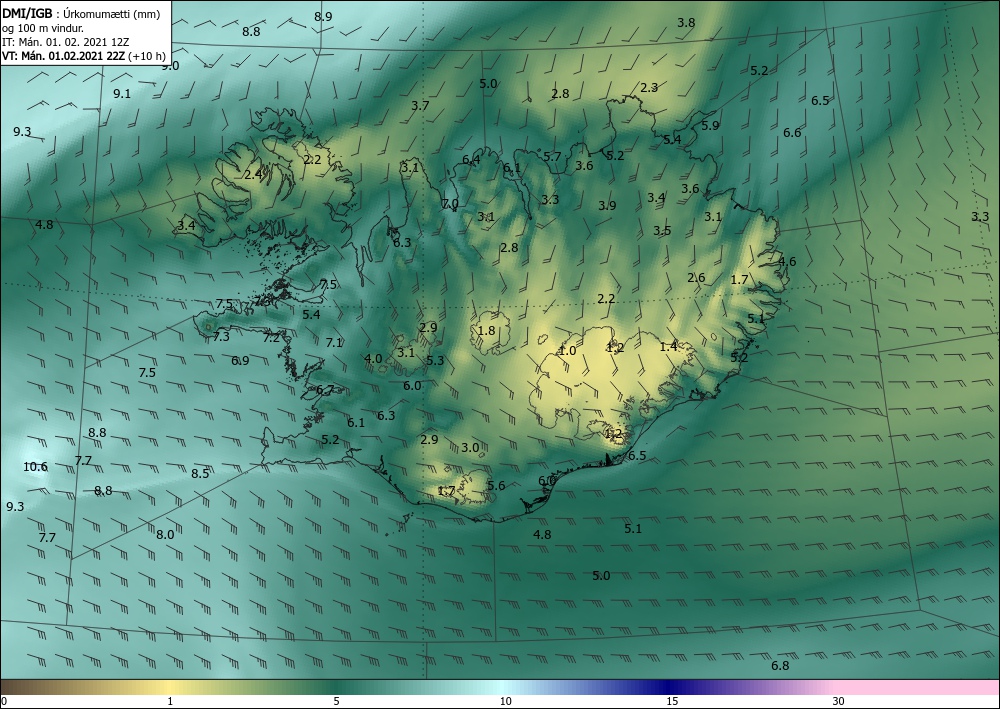Click the 3.8 value at the top right
The width and height of the screenshot is (1000, 709).
(686, 22)
